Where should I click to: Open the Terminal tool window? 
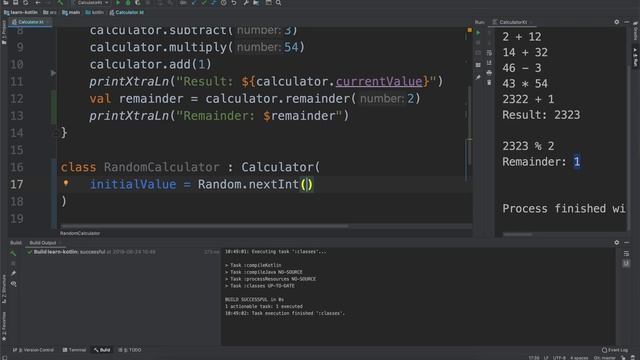(74, 350)
